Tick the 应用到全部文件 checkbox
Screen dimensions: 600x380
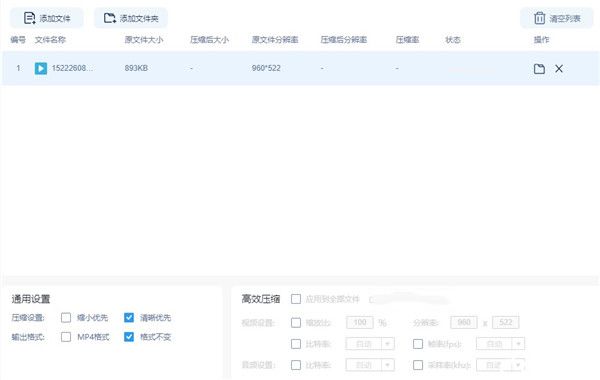pyautogui.click(x=296, y=299)
